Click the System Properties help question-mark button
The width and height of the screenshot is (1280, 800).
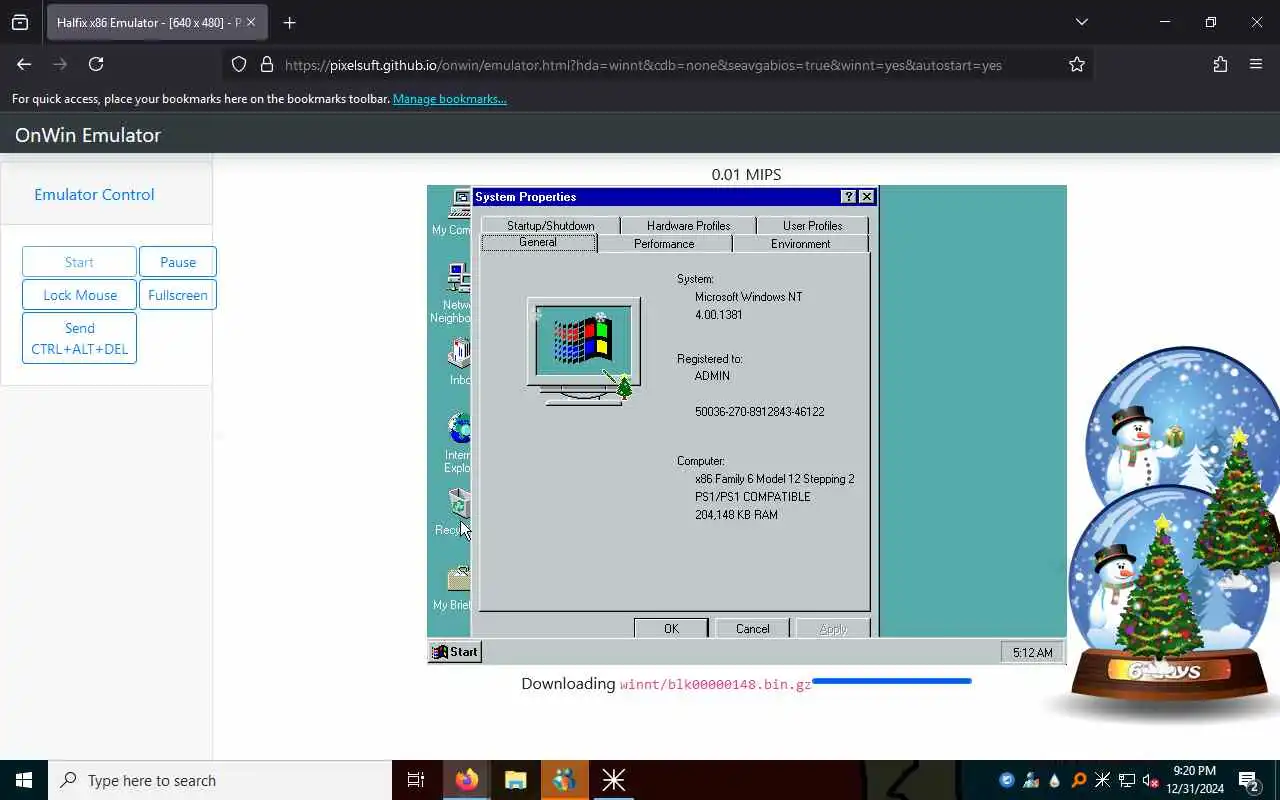pyautogui.click(x=848, y=197)
